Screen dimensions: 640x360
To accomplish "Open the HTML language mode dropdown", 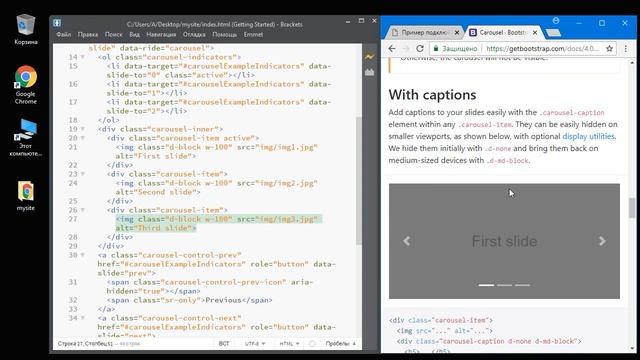I will click(x=289, y=344).
